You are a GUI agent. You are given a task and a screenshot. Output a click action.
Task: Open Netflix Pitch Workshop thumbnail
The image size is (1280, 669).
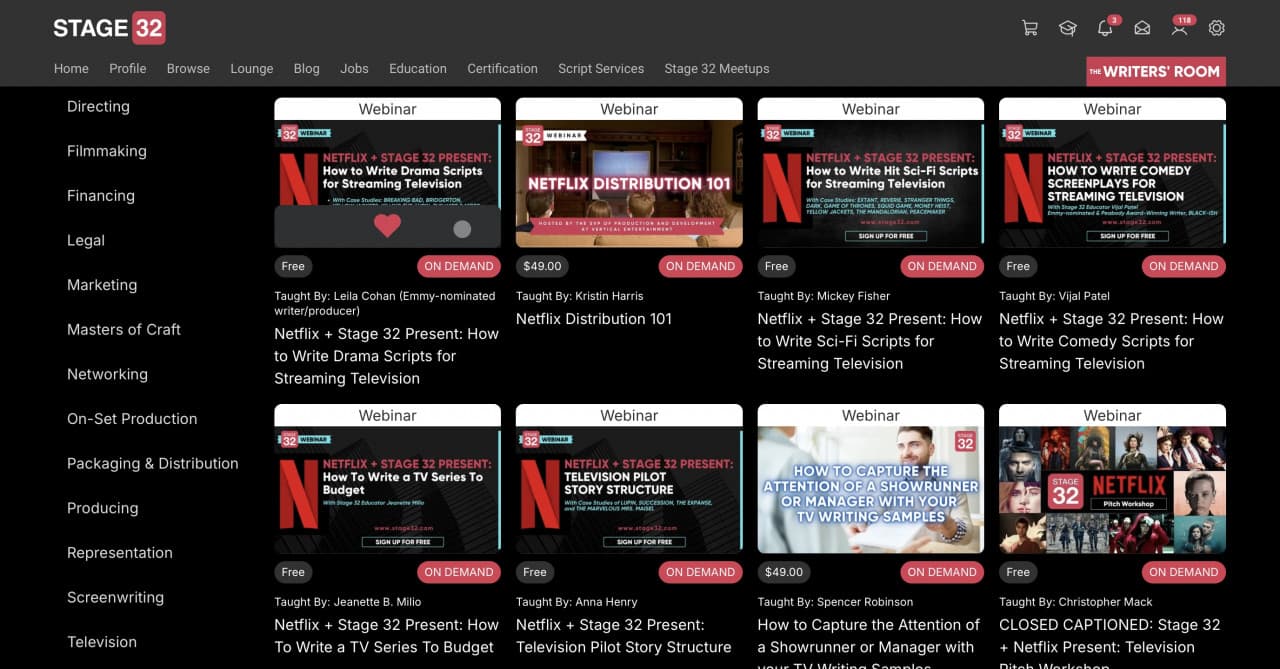[1112, 490]
